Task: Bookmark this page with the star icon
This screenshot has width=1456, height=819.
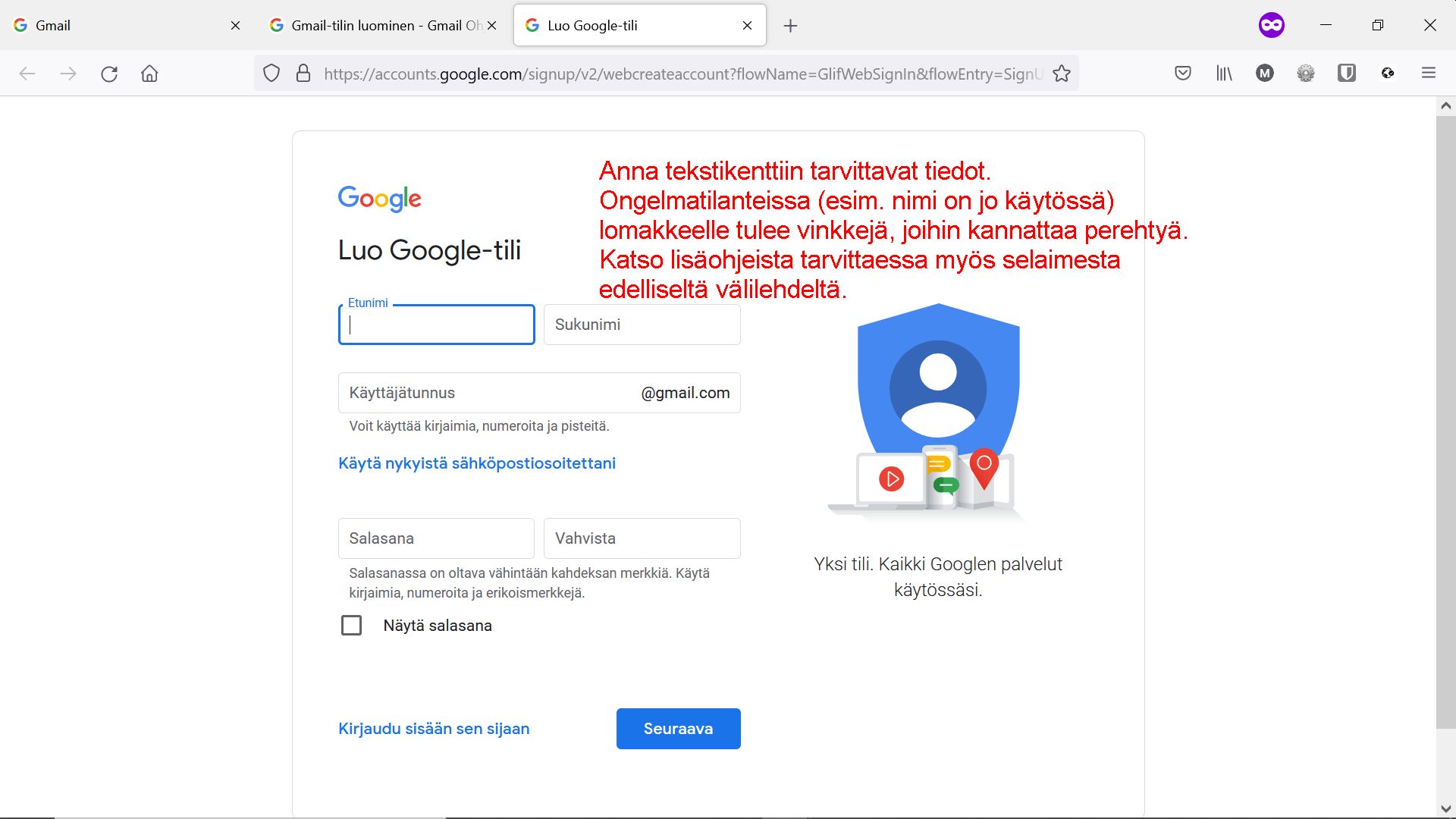Action: click(x=1062, y=74)
